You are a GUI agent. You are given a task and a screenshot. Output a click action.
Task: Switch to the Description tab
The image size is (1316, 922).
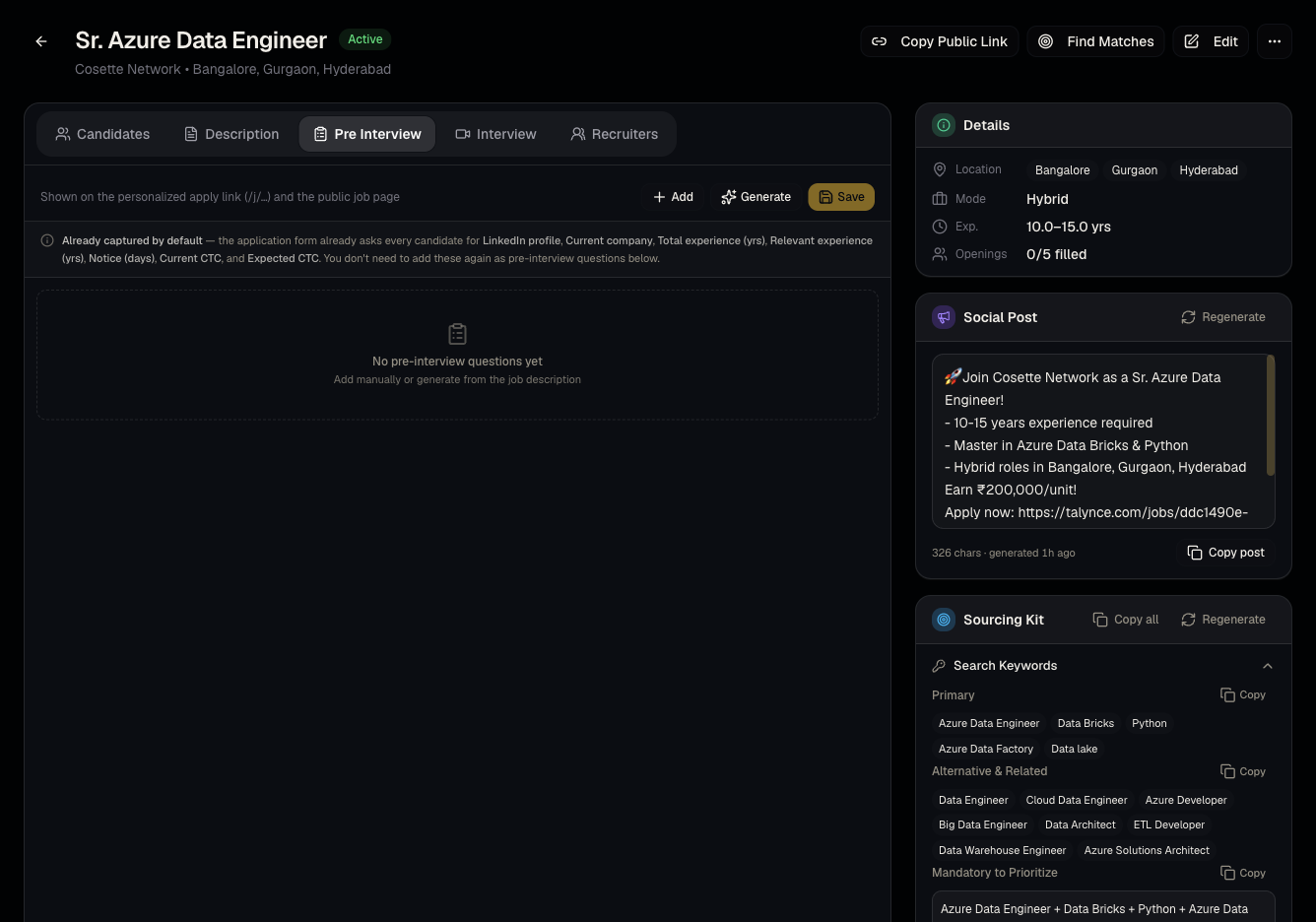pyautogui.click(x=231, y=134)
